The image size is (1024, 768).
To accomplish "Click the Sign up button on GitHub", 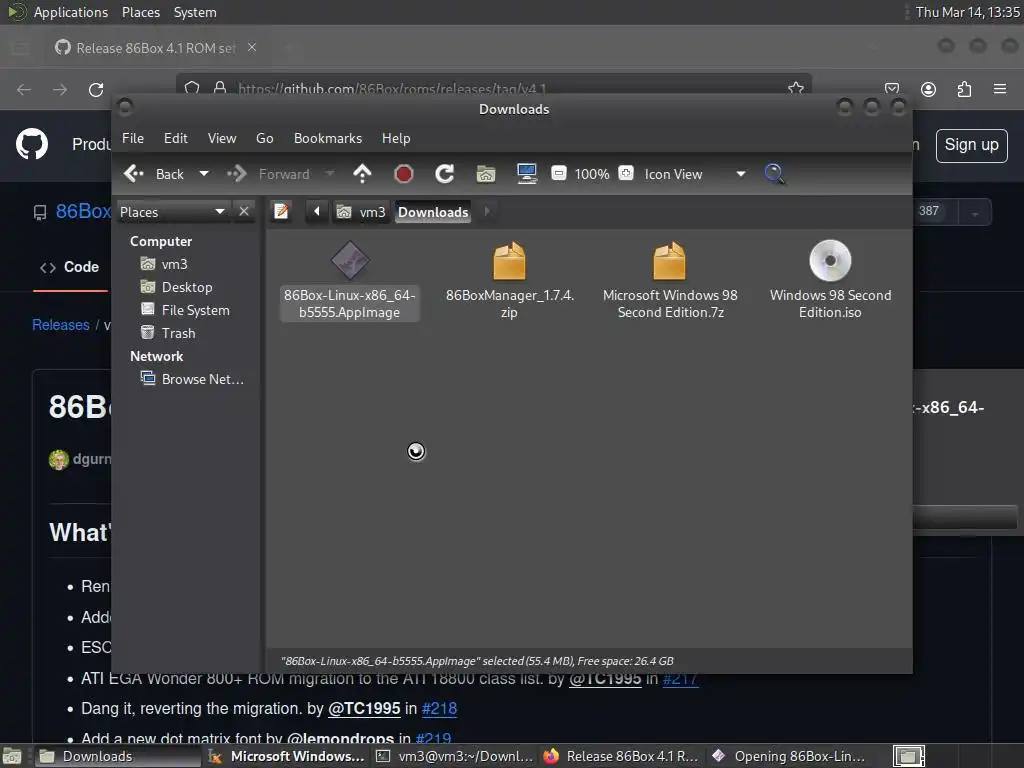I will (x=971, y=145).
